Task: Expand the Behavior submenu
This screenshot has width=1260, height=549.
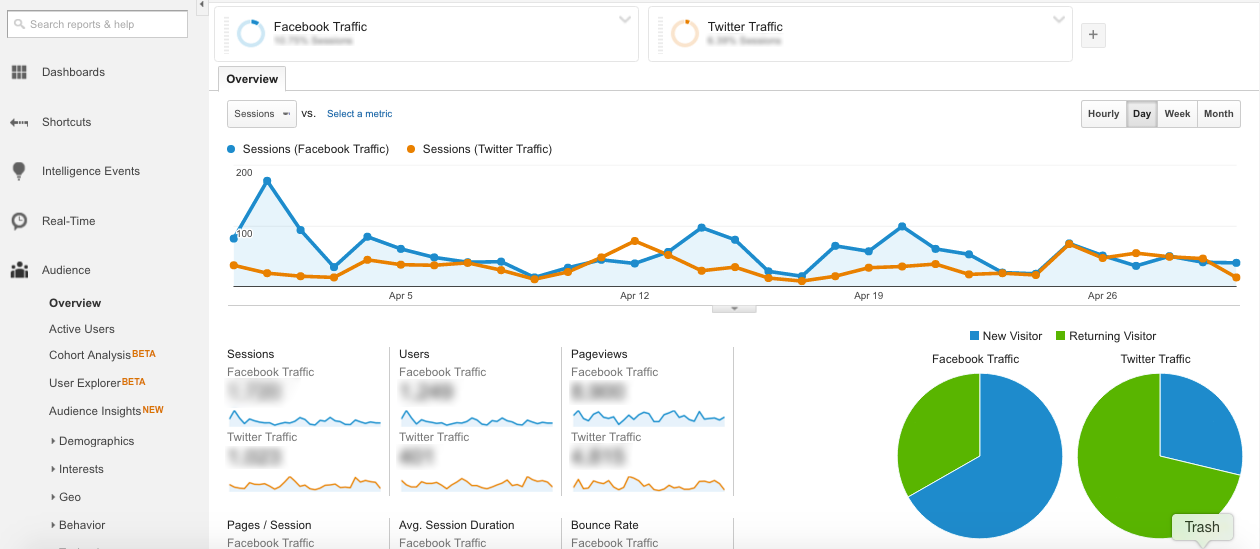Action: click(52, 525)
